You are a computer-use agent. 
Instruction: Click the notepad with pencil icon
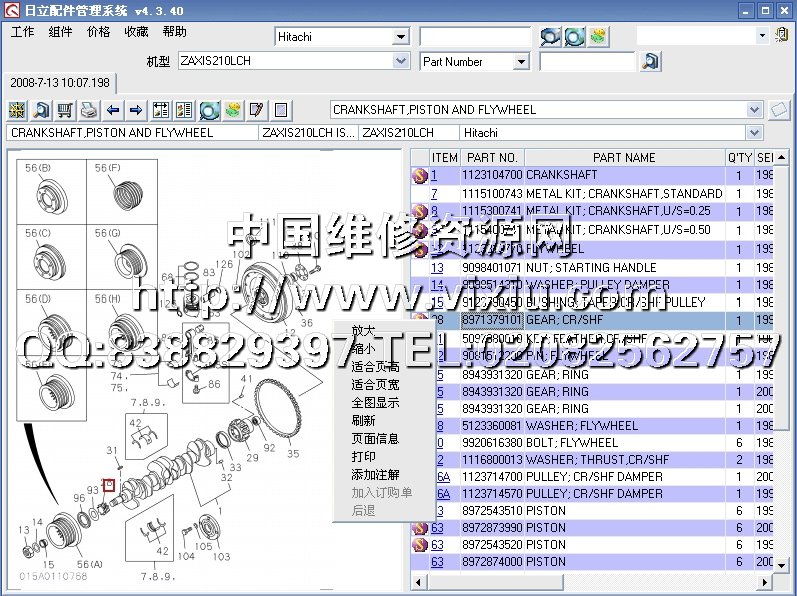point(256,110)
